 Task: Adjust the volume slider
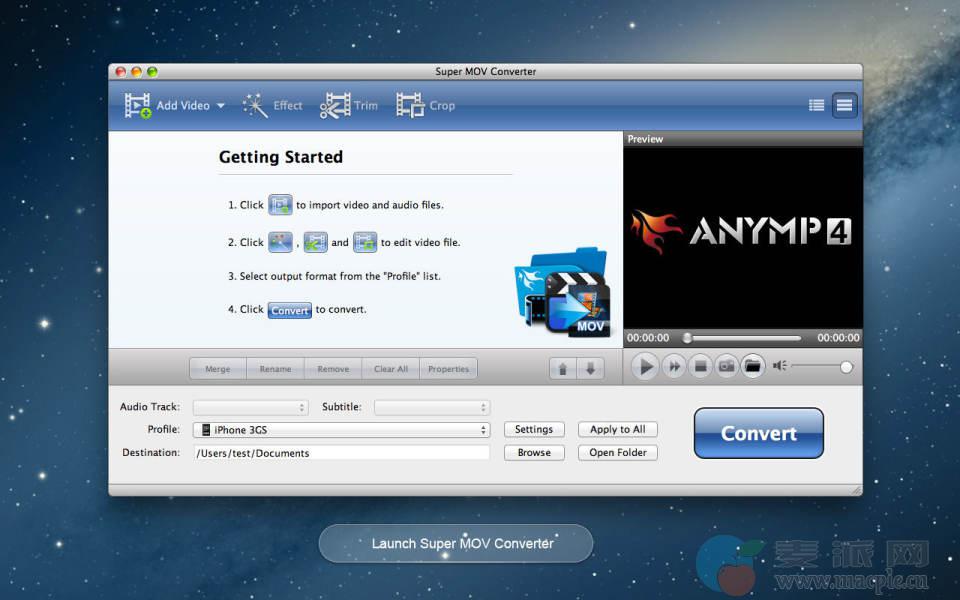(x=820, y=367)
